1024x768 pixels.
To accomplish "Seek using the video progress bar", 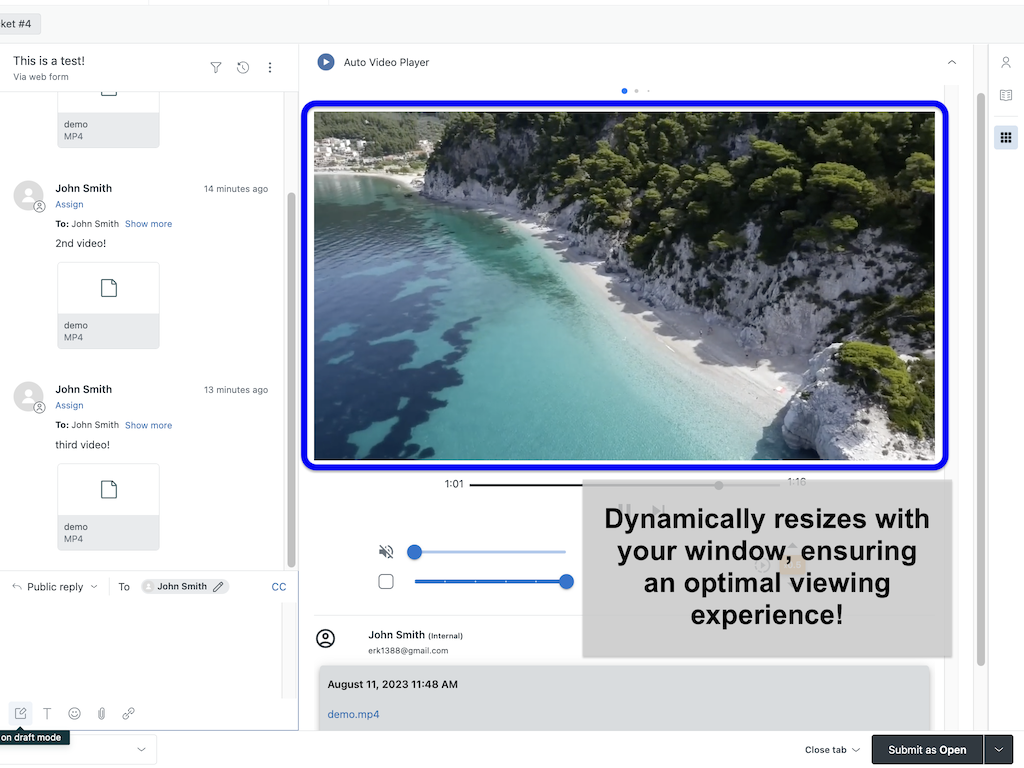I will (624, 485).
